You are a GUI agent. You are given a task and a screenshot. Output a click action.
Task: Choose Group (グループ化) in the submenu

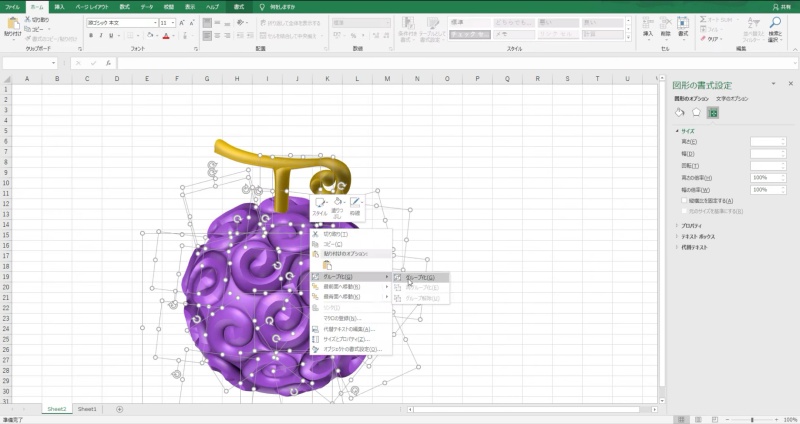421,278
